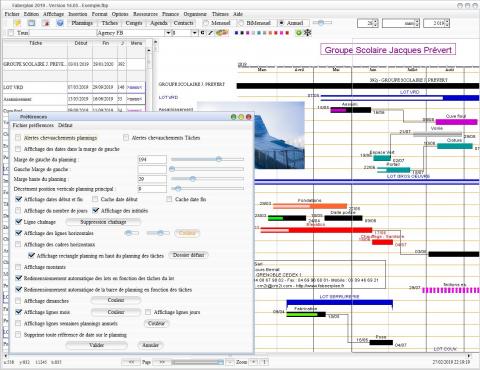The width and height of the screenshot is (480, 370).
Task: Open the color palette icon
Action: point(222,33)
